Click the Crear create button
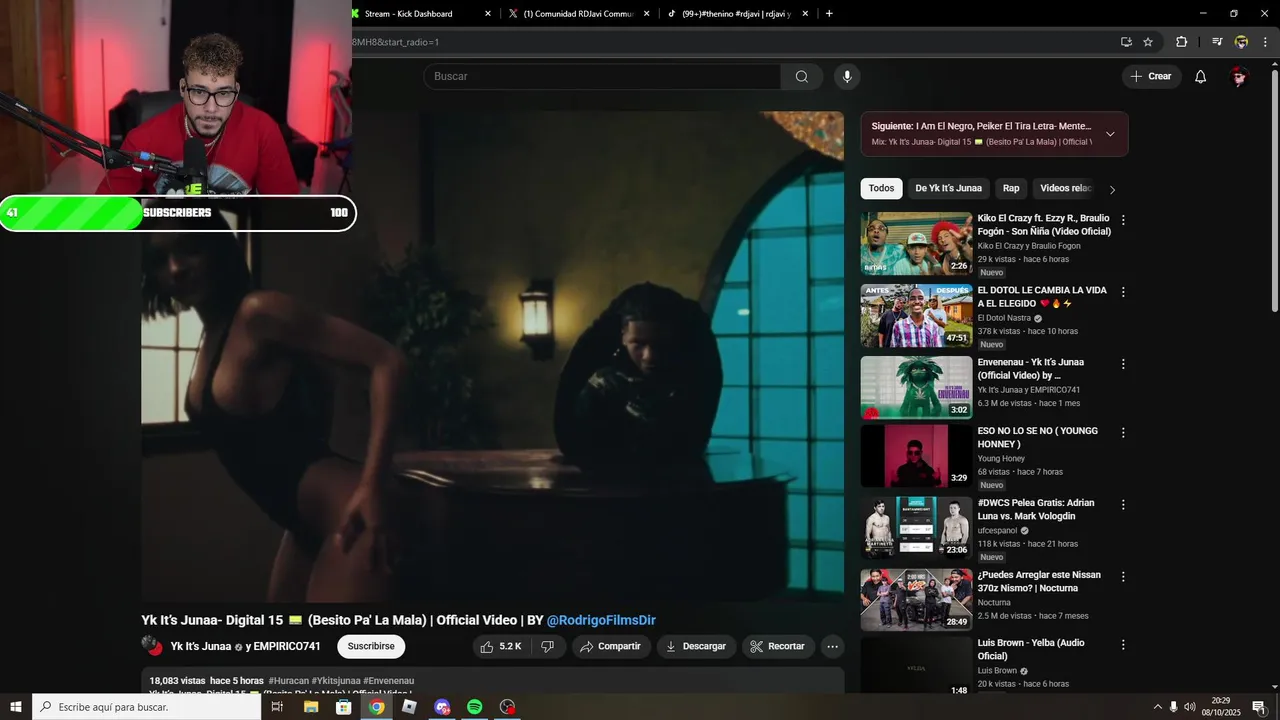This screenshot has height=720, width=1280. pyautogui.click(x=1151, y=77)
